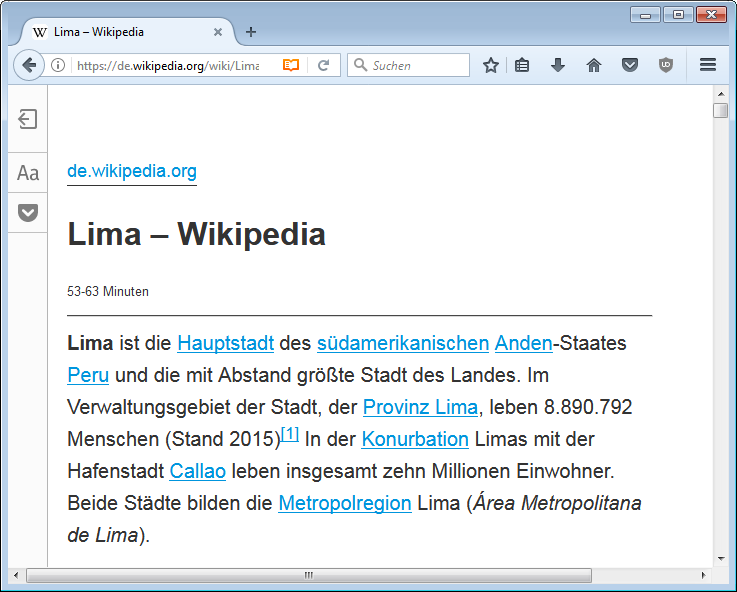
Task: Open the Anden link
Action: pos(523,343)
